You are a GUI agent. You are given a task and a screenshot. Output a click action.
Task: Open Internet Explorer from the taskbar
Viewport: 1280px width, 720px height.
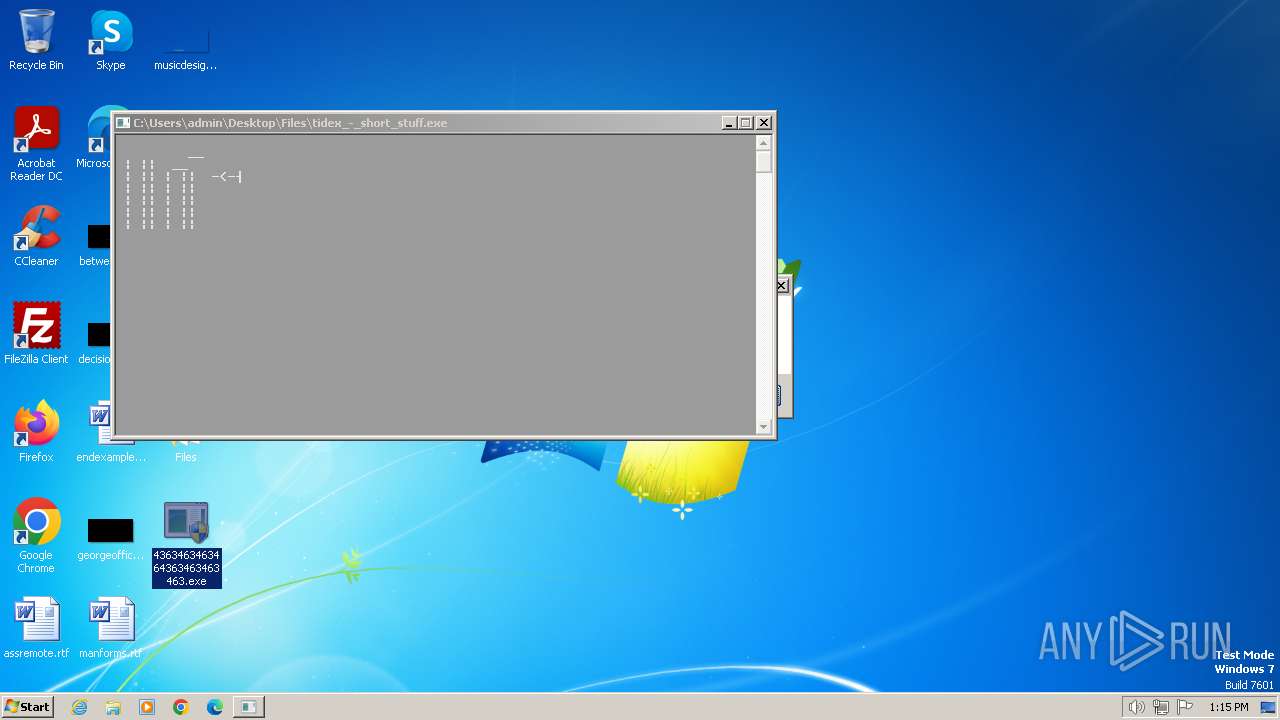pos(80,707)
